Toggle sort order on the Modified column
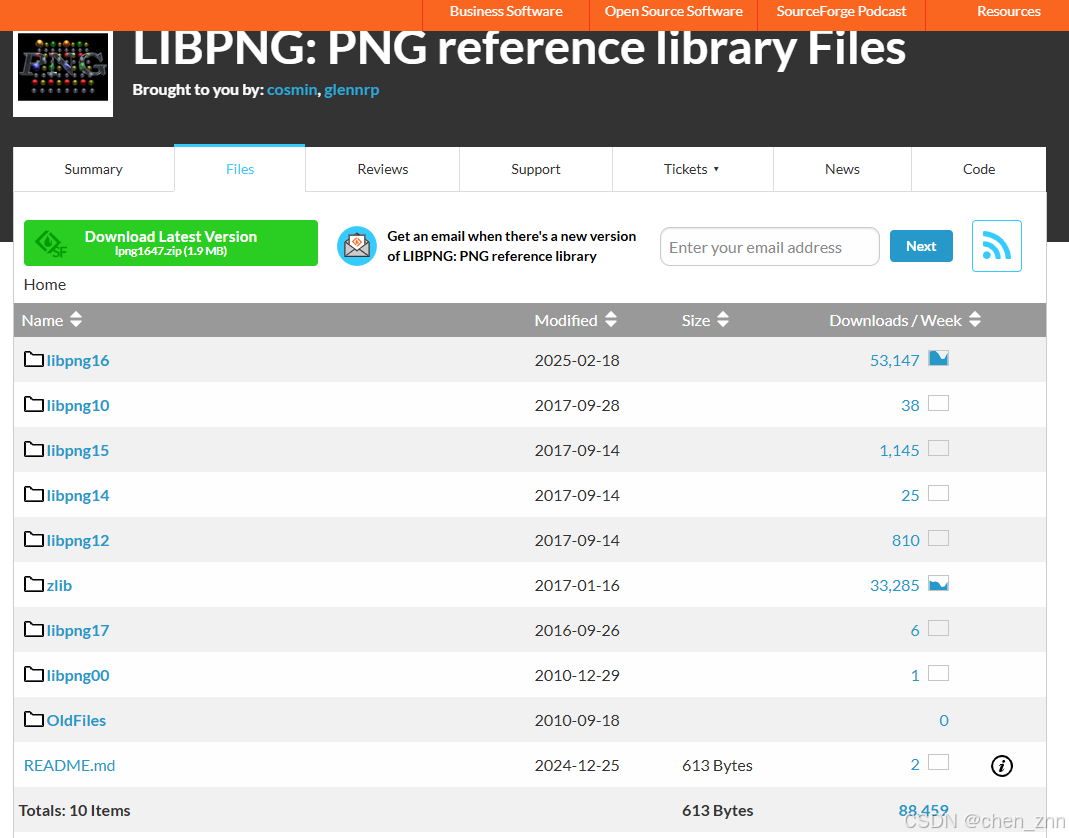 click(608, 320)
